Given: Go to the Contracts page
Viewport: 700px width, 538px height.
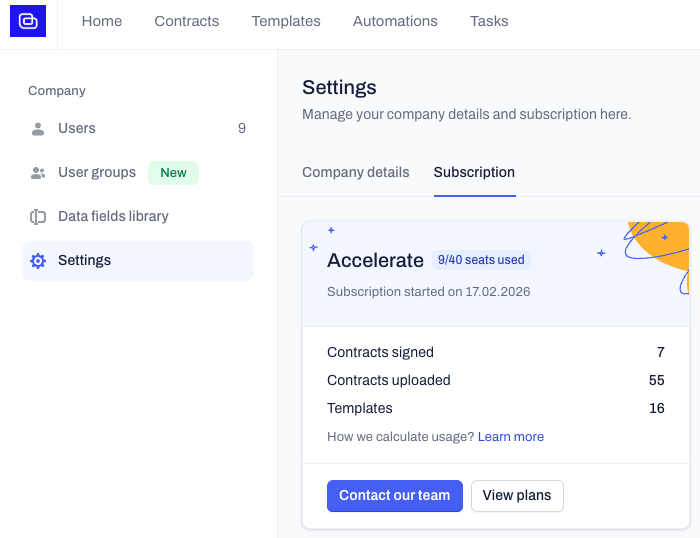Looking at the screenshot, I should coord(186,21).
